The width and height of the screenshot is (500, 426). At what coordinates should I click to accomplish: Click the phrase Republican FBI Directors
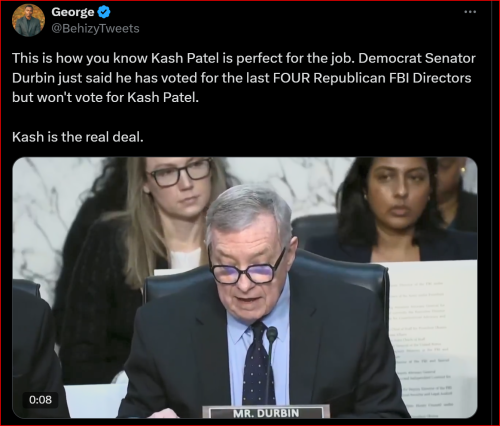pos(392,78)
